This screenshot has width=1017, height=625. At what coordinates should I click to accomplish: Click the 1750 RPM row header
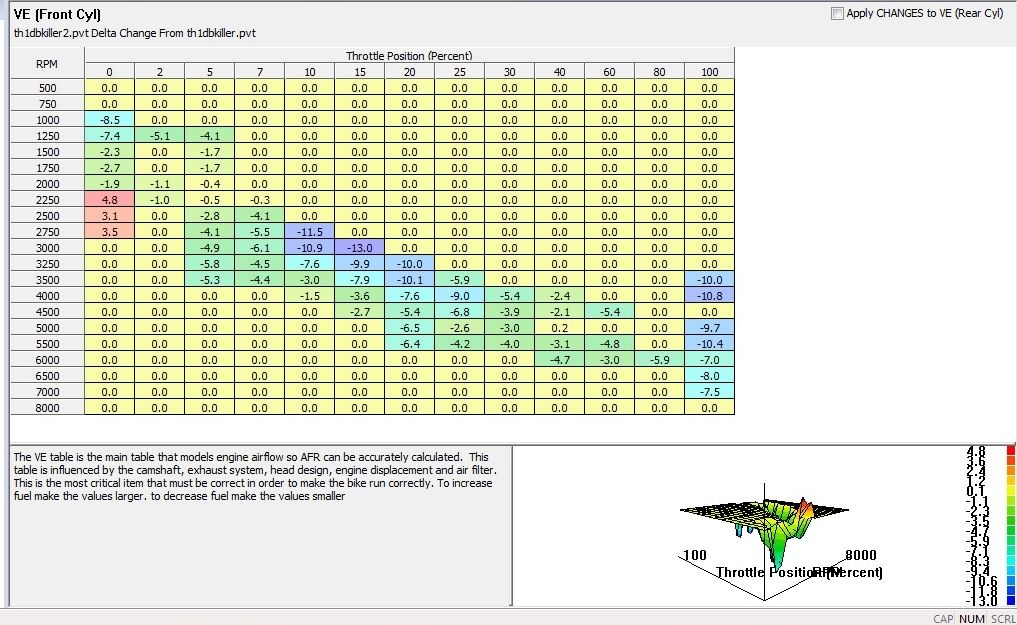(x=47, y=168)
